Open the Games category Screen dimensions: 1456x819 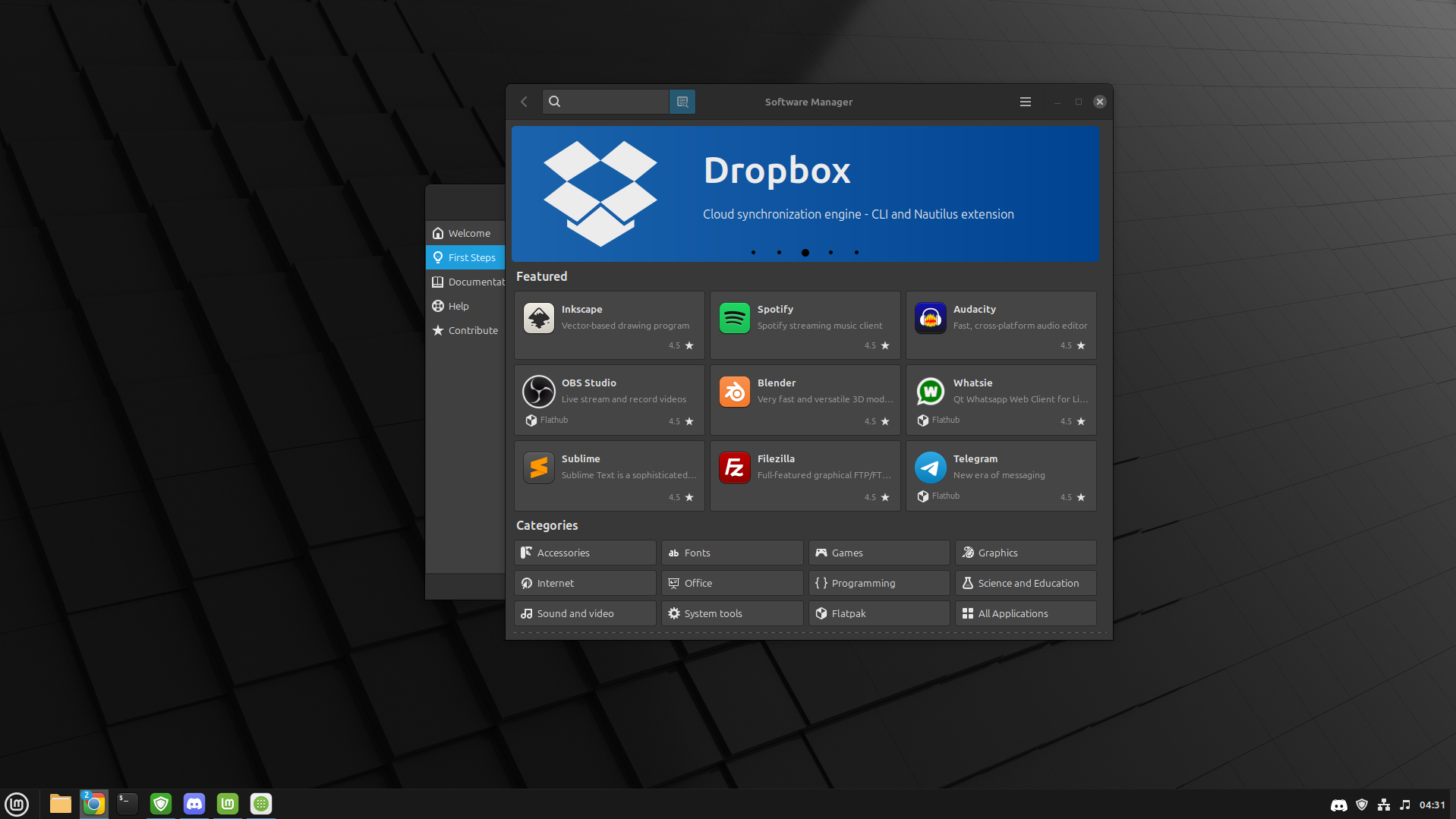coord(879,553)
